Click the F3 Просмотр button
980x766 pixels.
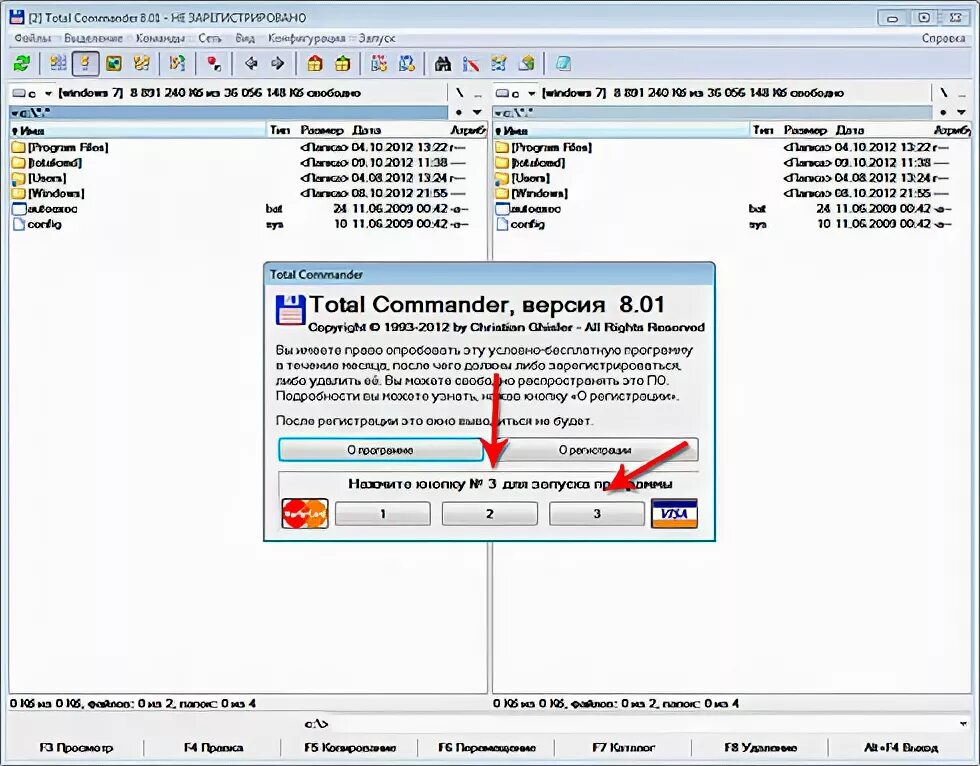pyautogui.click(x=76, y=747)
